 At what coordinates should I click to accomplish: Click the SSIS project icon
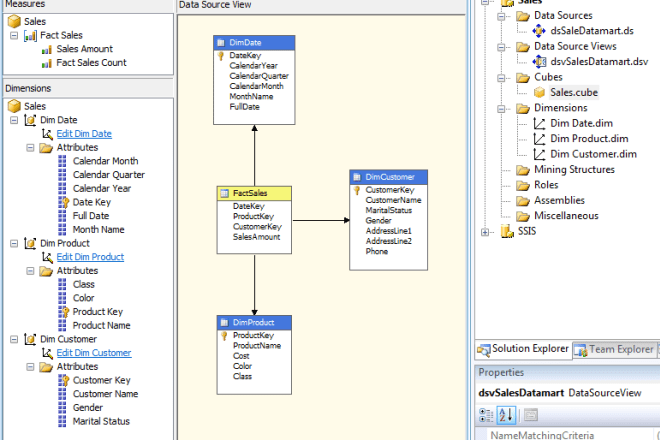pyautogui.click(x=507, y=231)
